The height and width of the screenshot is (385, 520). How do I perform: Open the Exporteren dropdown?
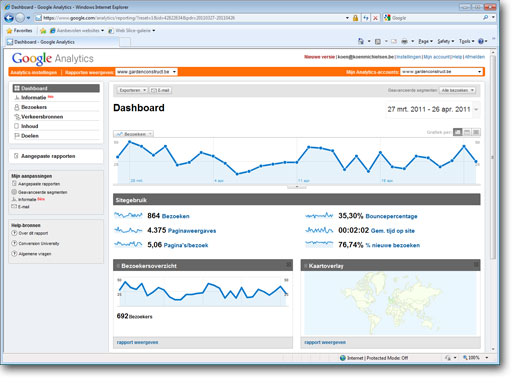(132, 90)
